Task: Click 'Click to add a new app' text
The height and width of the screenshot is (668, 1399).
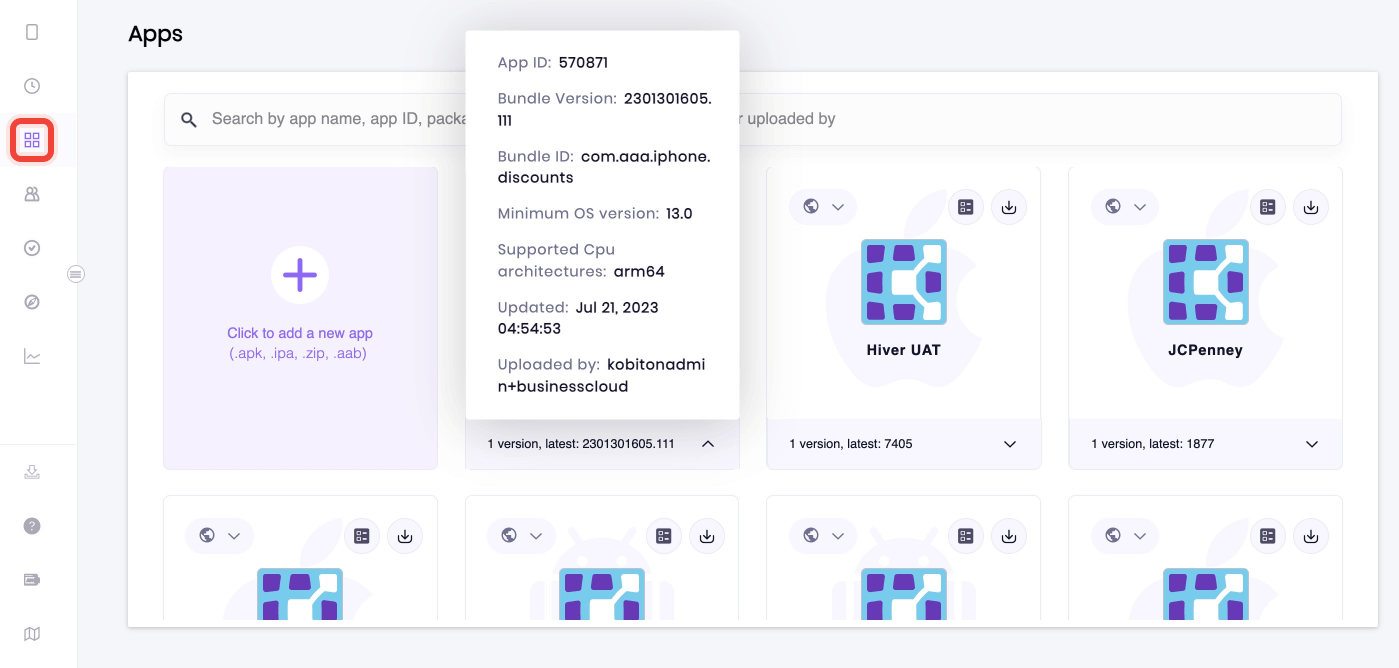Action: click(300, 333)
